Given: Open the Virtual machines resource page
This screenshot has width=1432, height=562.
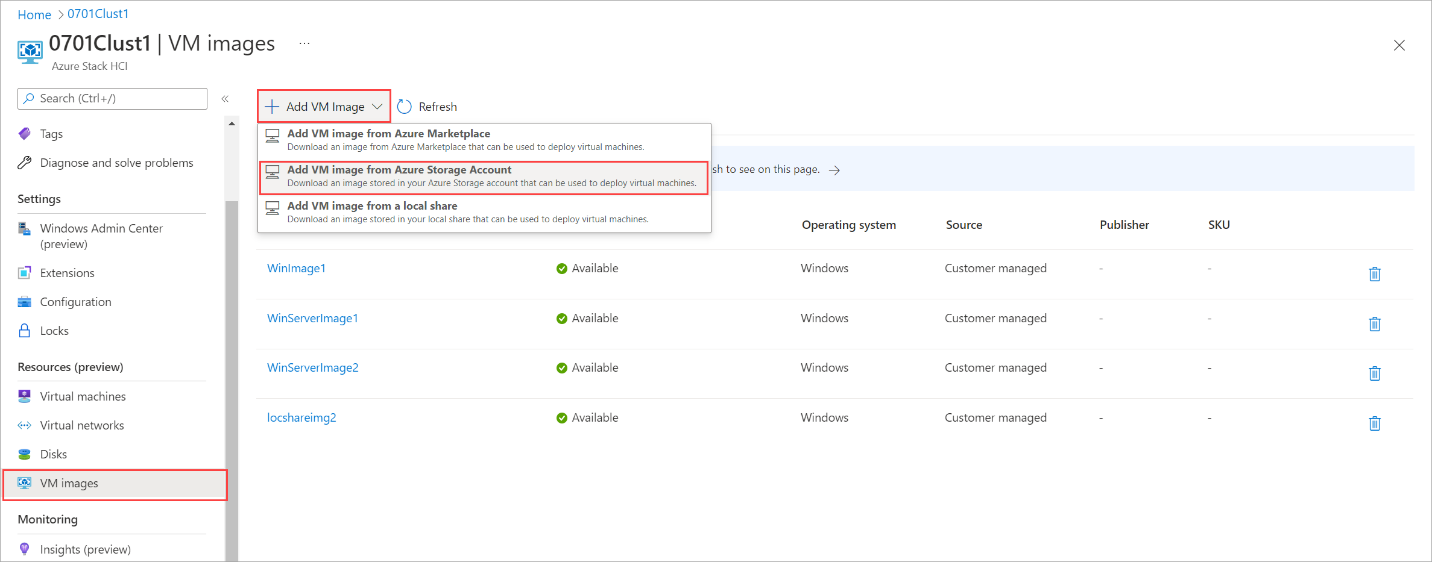Looking at the screenshot, I should pos(83,397).
